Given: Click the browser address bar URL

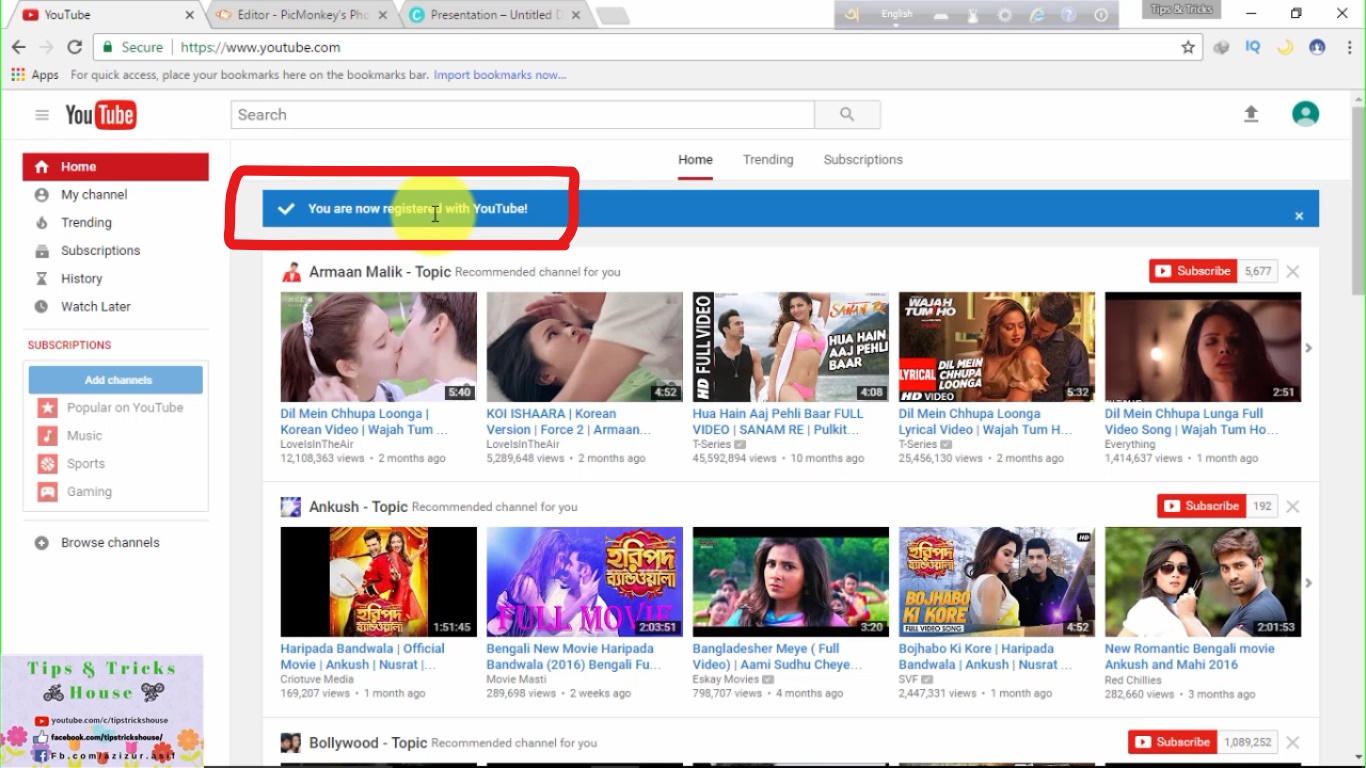Looking at the screenshot, I should coord(260,47).
